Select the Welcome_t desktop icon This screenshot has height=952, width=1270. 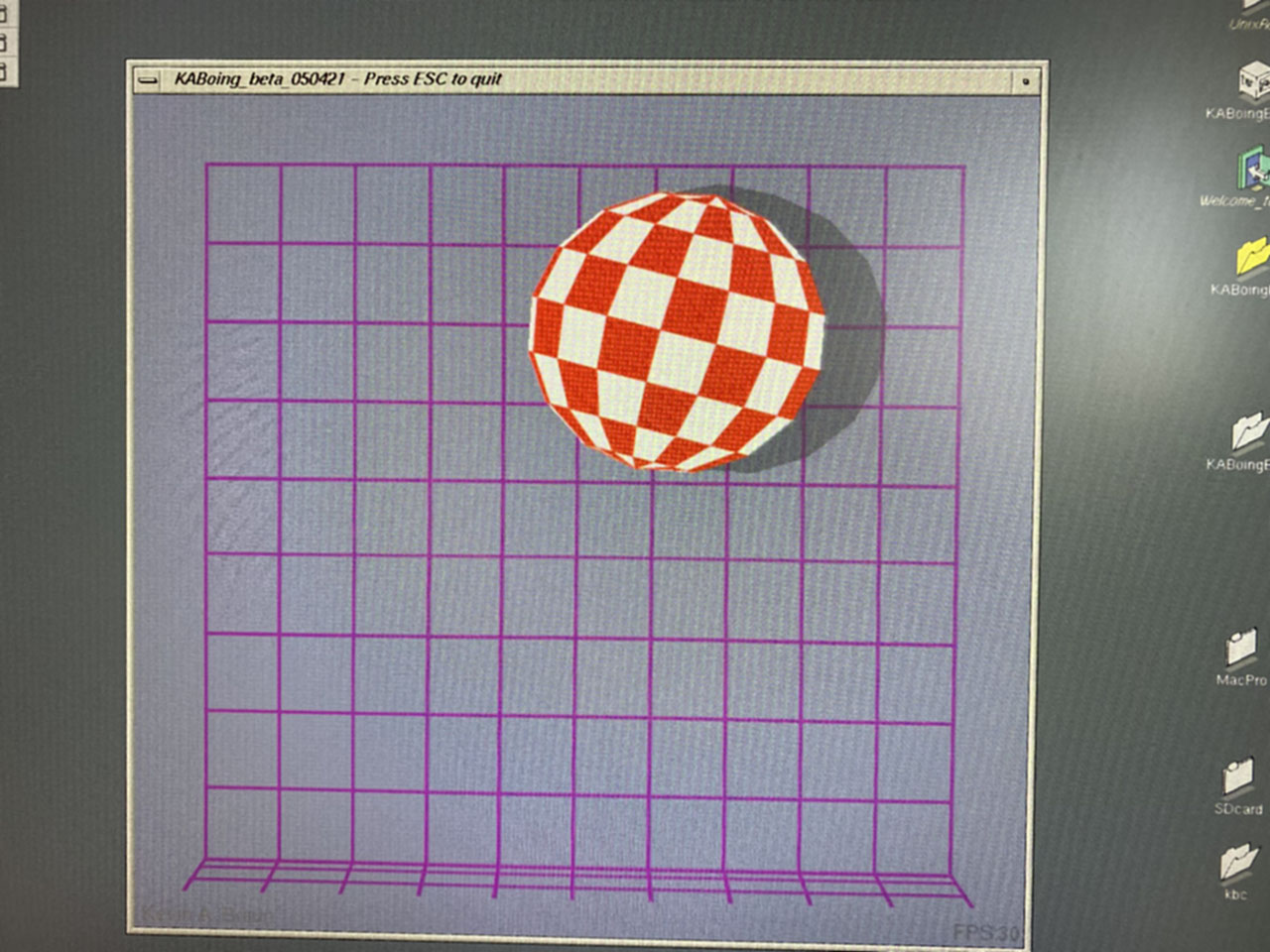(1253, 169)
